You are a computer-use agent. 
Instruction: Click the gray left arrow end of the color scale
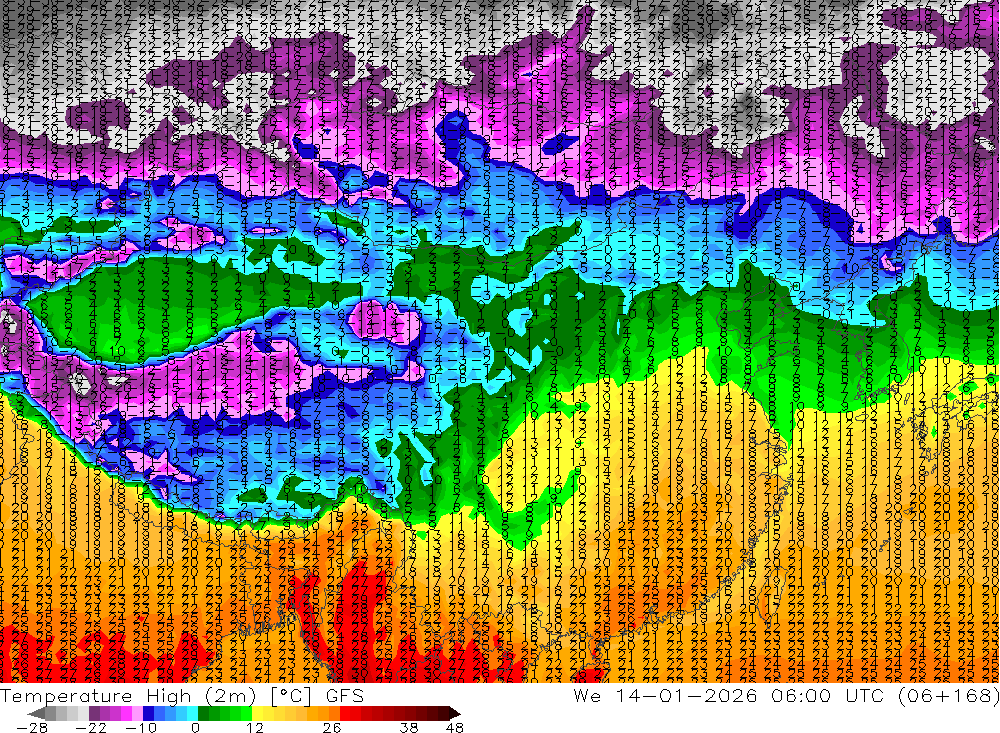click(x=36, y=714)
